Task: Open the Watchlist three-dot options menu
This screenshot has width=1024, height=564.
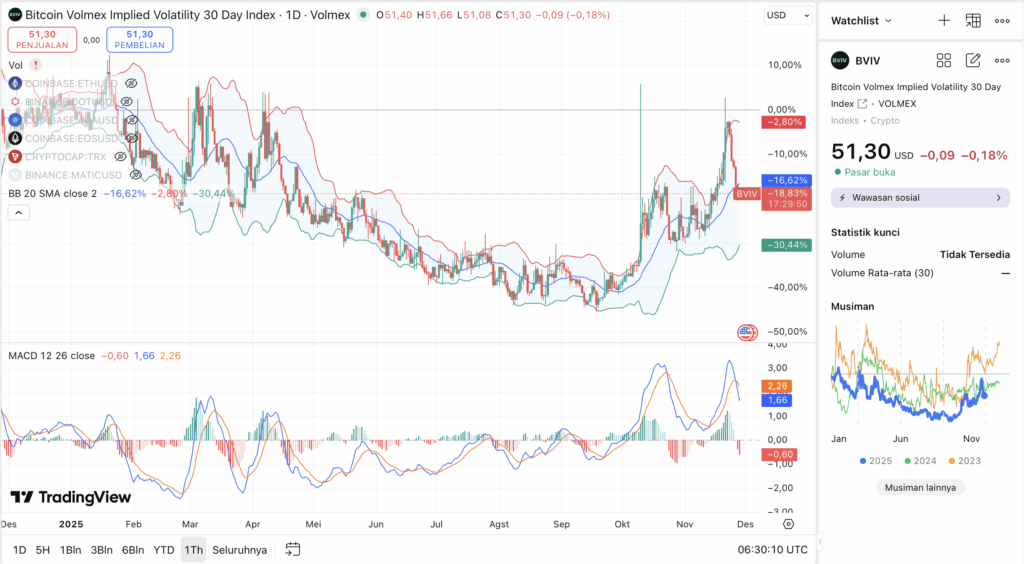Action: pyautogui.click(x=1002, y=20)
